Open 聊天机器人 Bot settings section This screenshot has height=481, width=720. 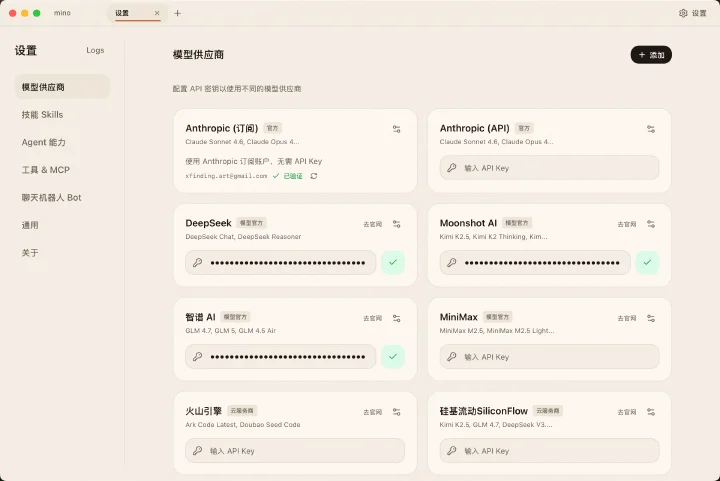coord(62,197)
